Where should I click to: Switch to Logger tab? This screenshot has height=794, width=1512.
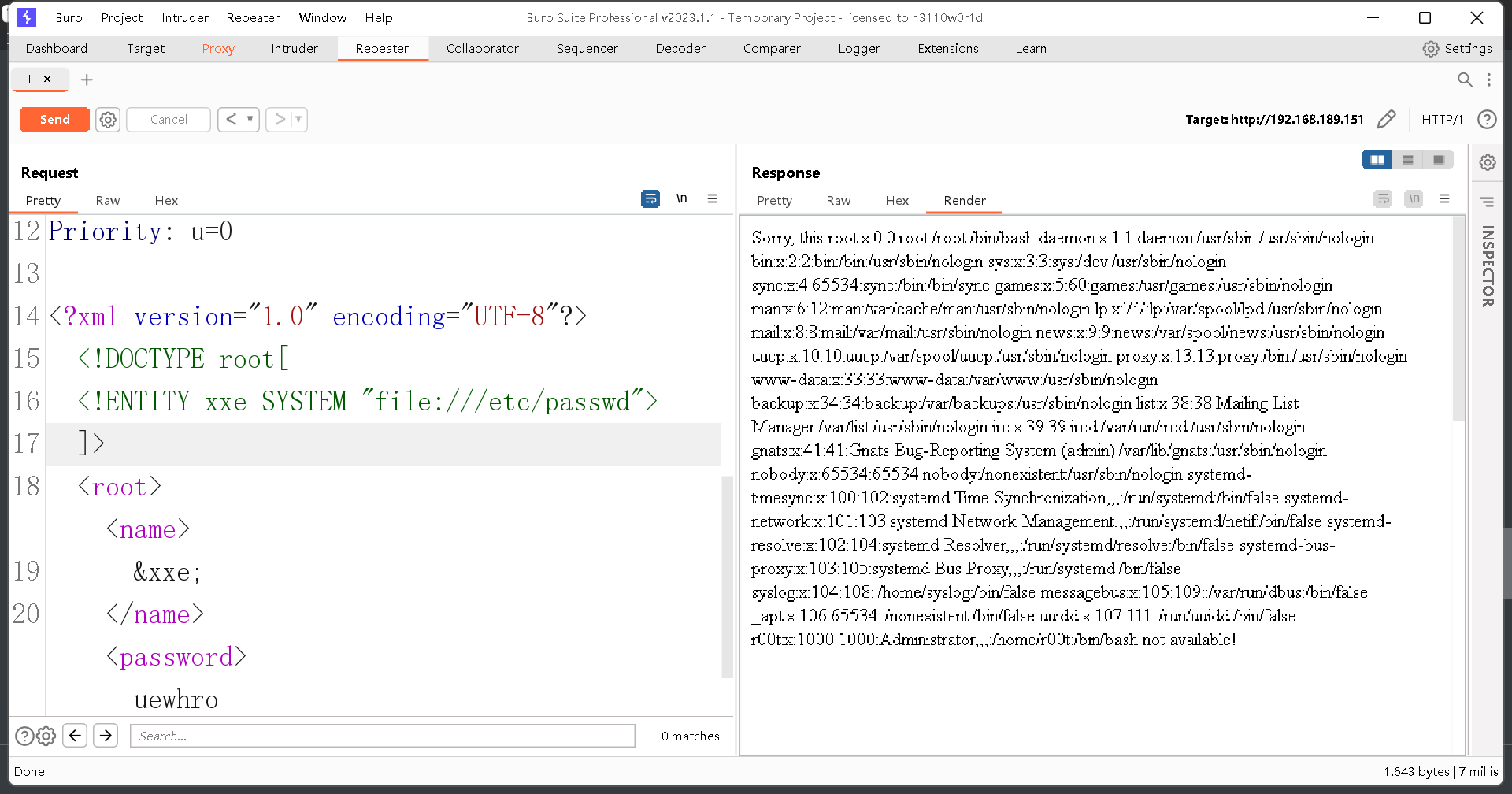859,49
